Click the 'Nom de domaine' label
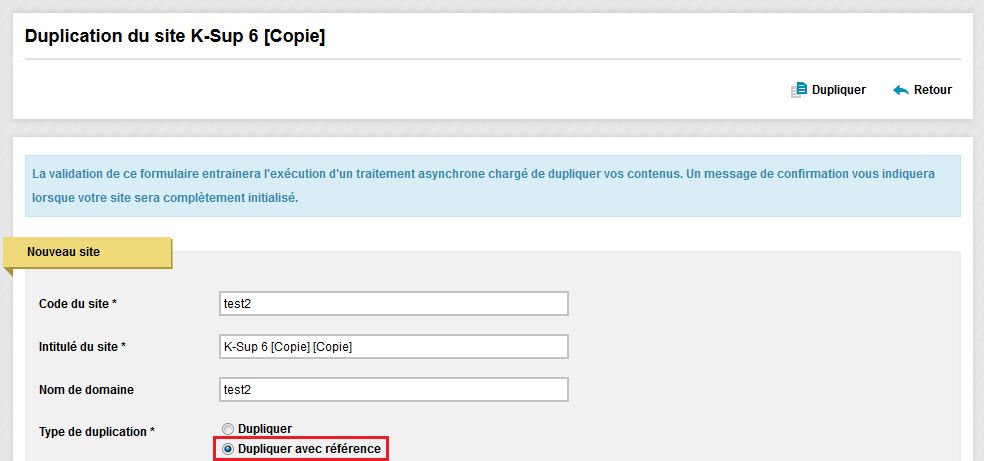The image size is (984, 461). click(86, 389)
